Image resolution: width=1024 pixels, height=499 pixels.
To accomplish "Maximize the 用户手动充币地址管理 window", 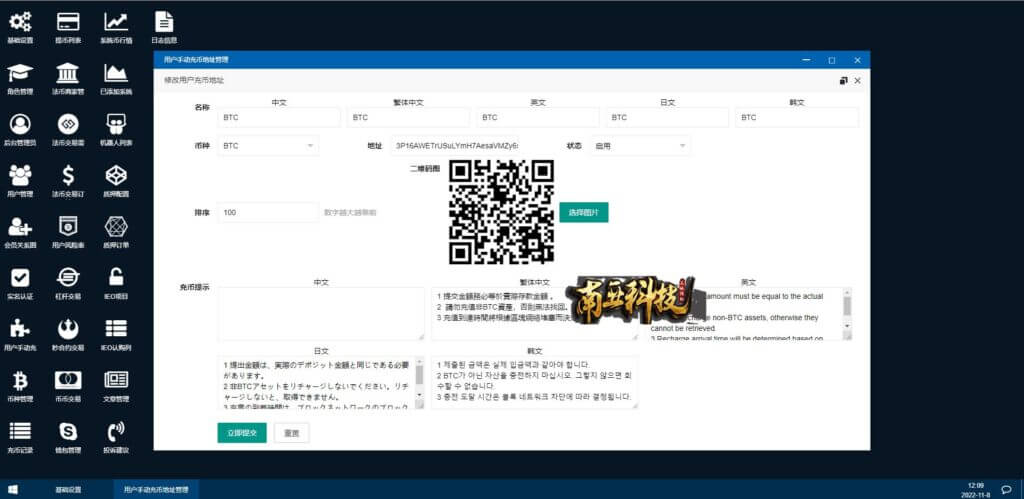I will 831,60.
